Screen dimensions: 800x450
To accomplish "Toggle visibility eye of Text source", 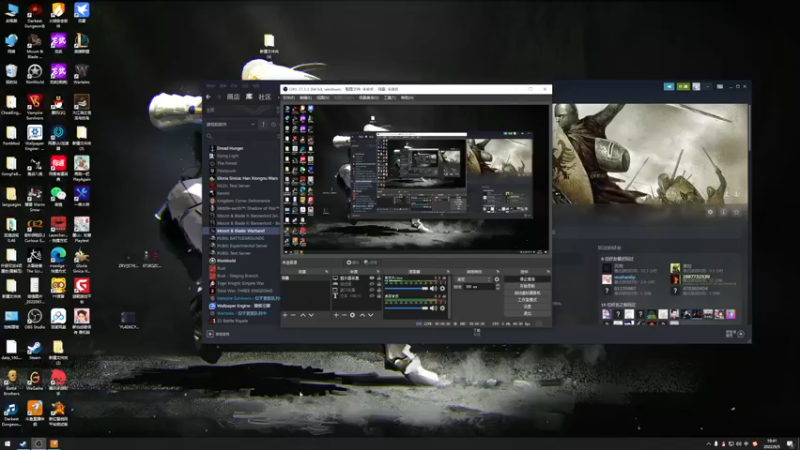I will (371, 296).
